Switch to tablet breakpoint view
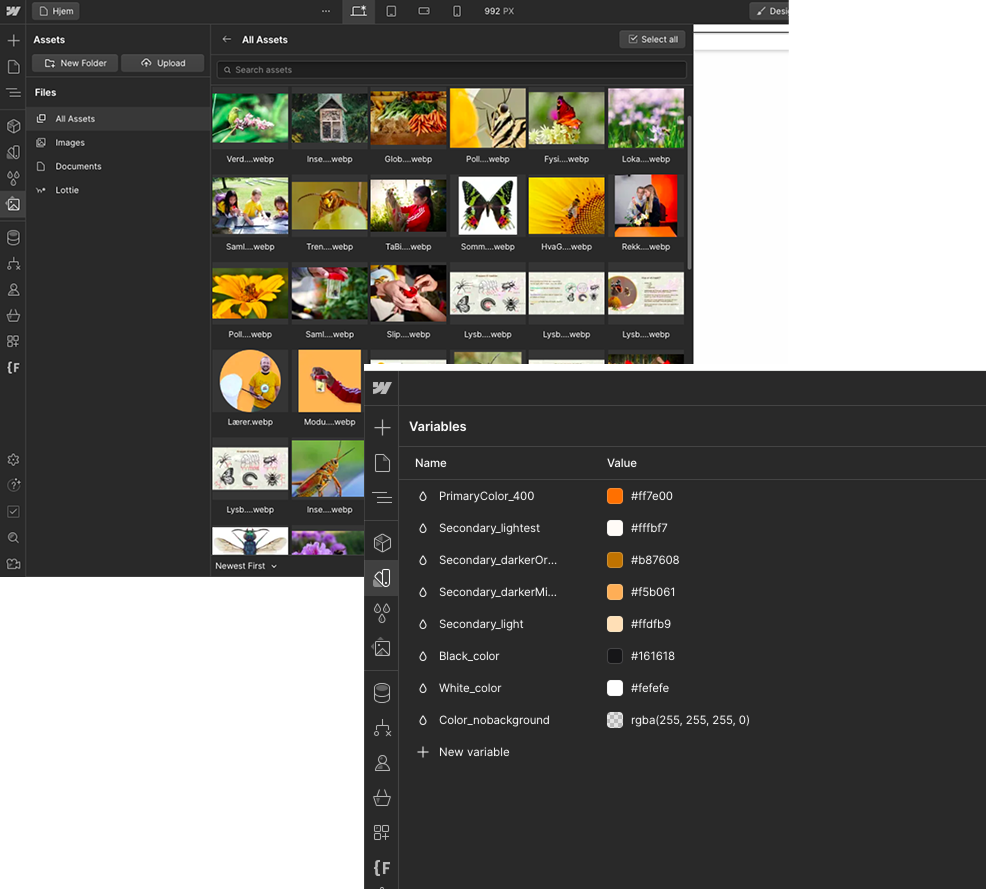 [391, 11]
